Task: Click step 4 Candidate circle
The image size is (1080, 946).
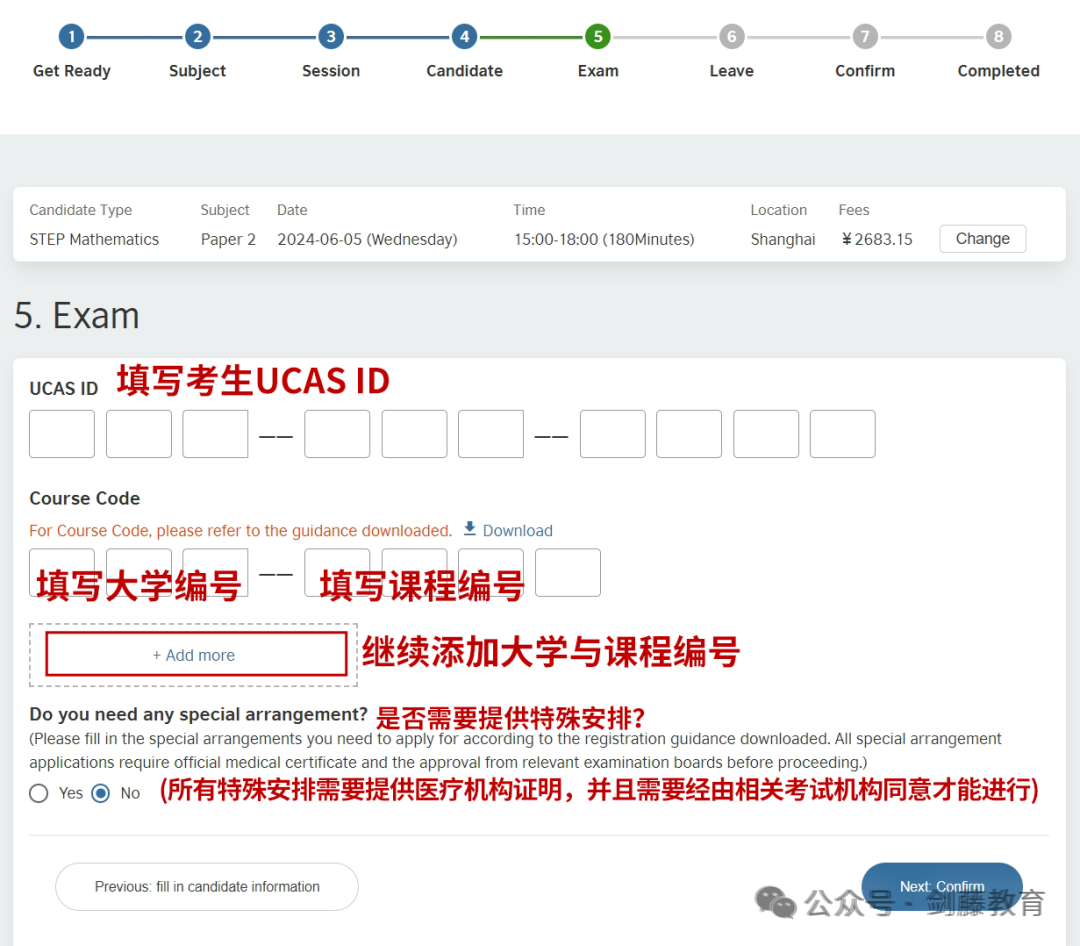Action: click(465, 37)
